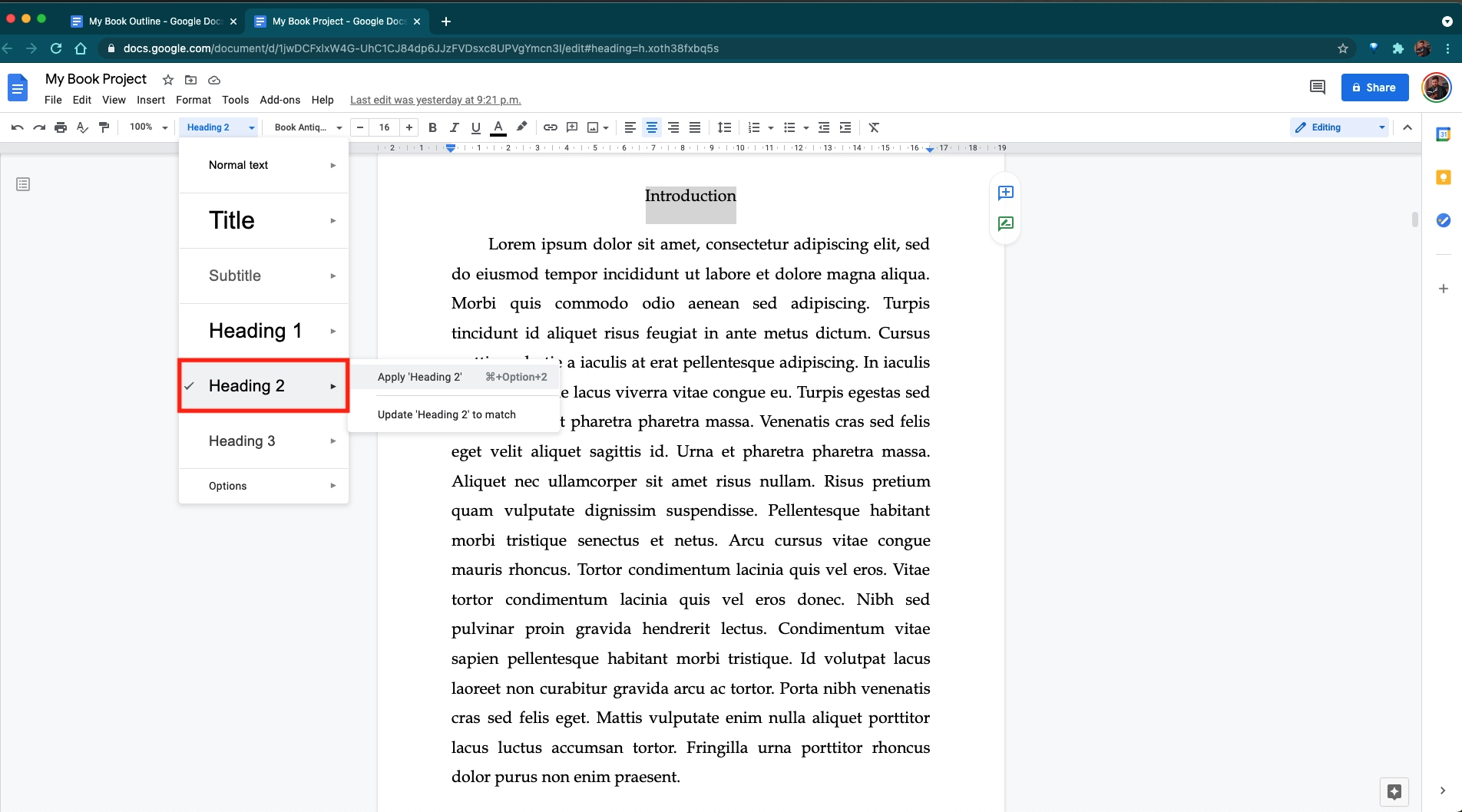
Task: Open spelling and grammar check
Action: [x=82, y=127]
